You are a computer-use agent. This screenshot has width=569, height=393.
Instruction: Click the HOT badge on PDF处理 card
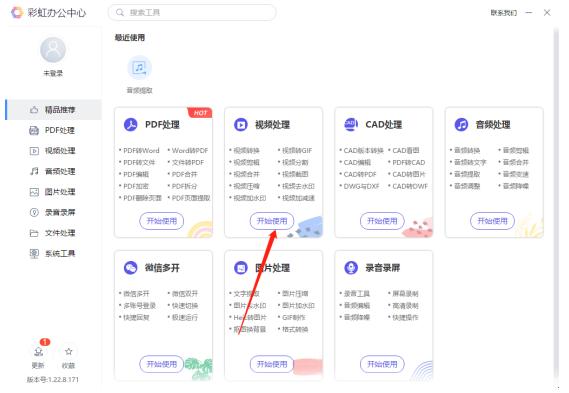(200, 113)
